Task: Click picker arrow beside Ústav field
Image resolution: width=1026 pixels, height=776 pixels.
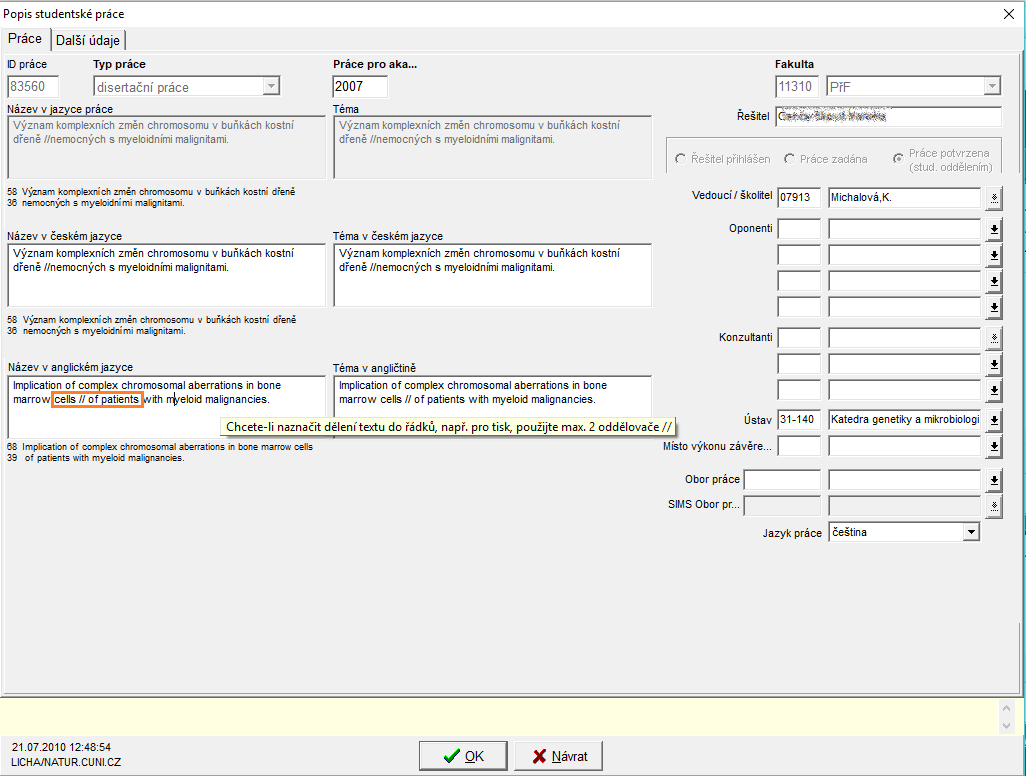Action: (993, 420)
